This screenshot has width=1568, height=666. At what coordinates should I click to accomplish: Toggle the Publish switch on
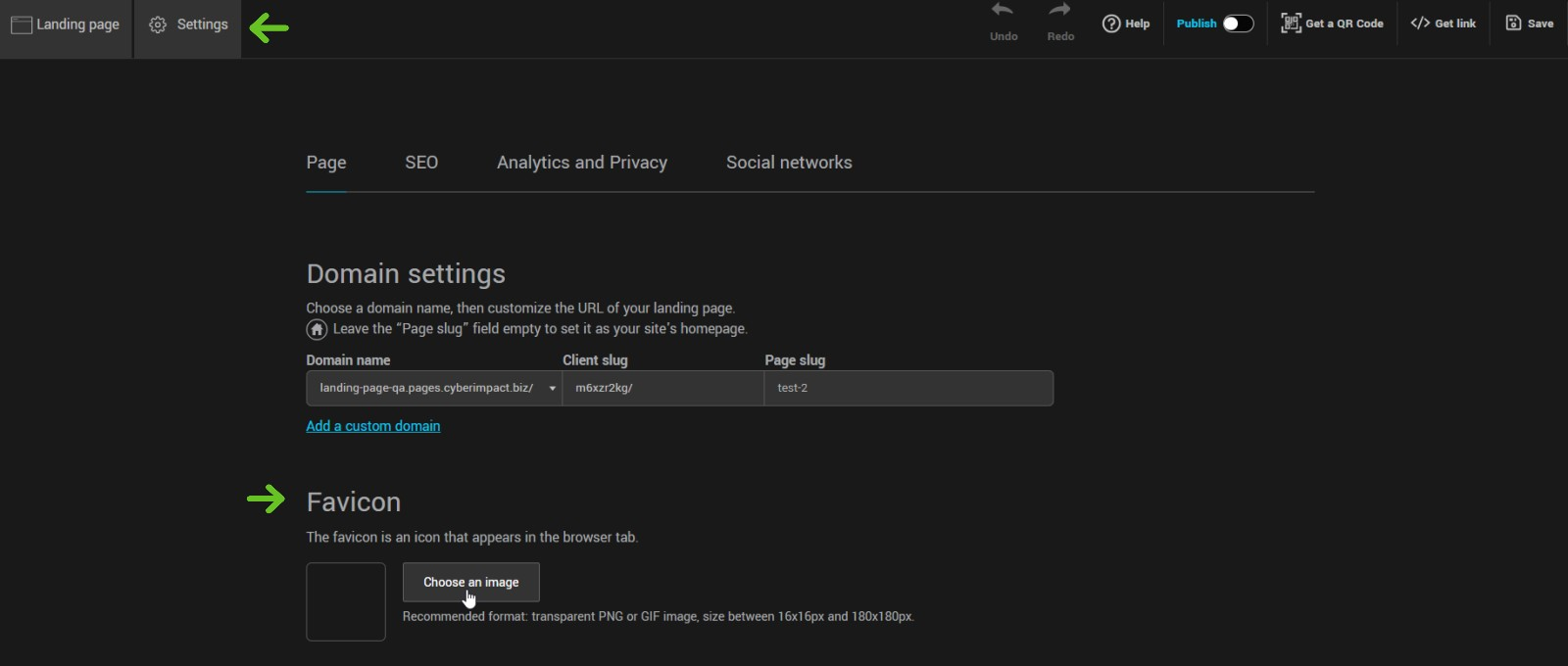pos(1238,24)
